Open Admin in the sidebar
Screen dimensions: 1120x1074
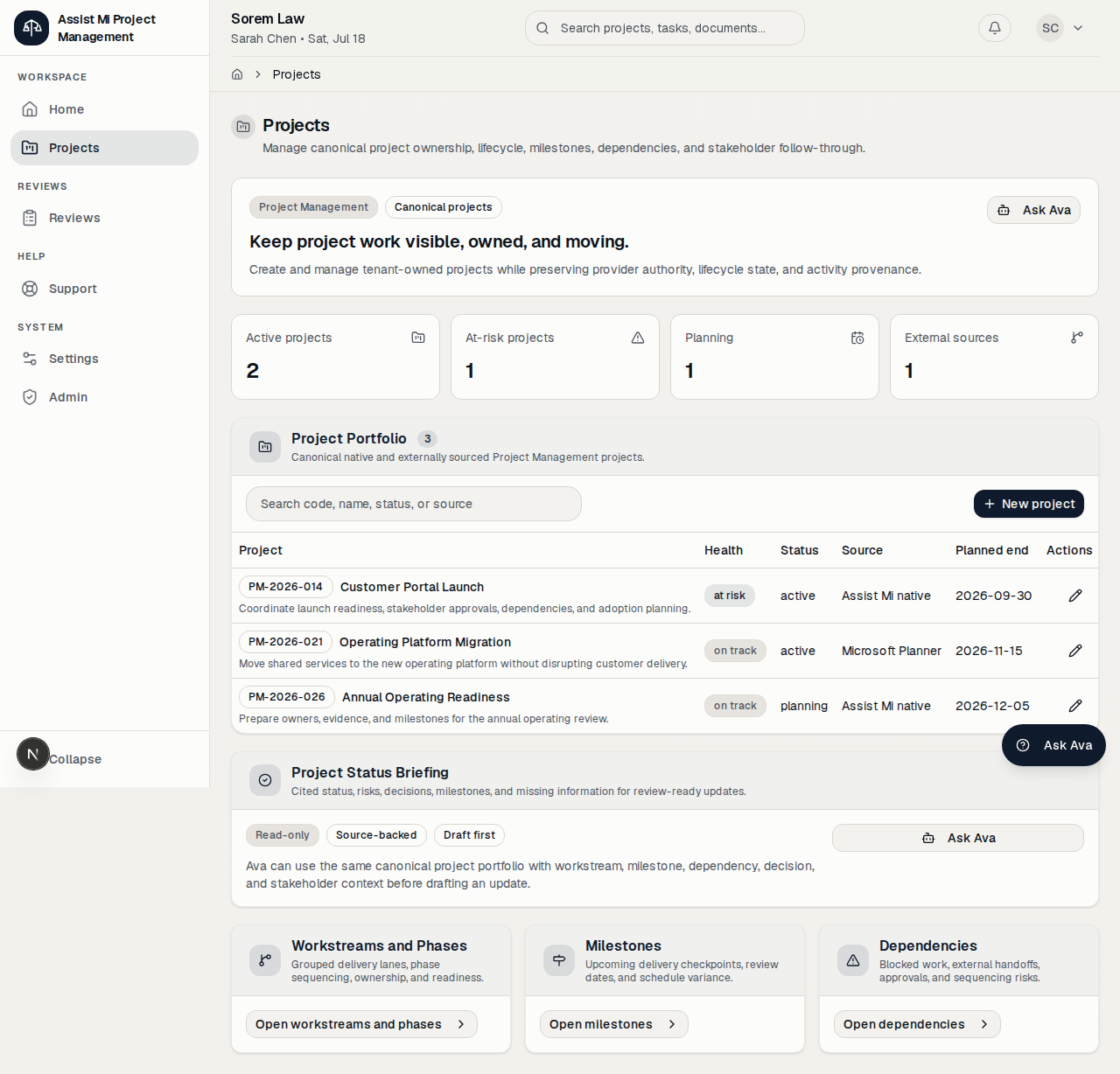pyautogui.click(x=104, y=397)
